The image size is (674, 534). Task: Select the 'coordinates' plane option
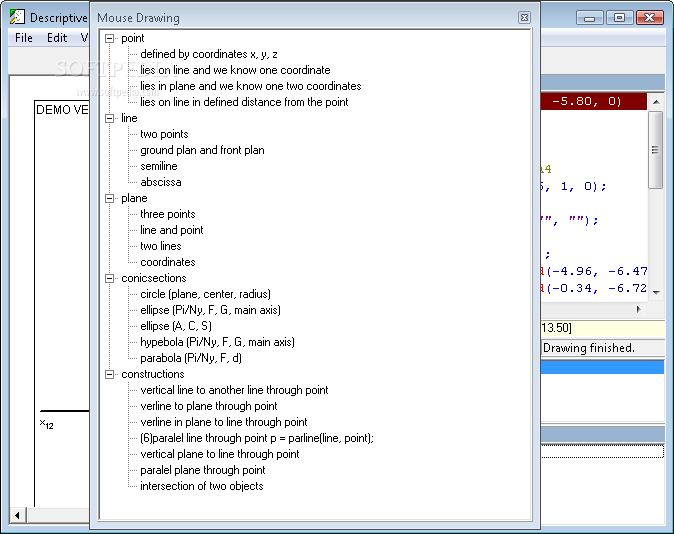pos(168,262)
